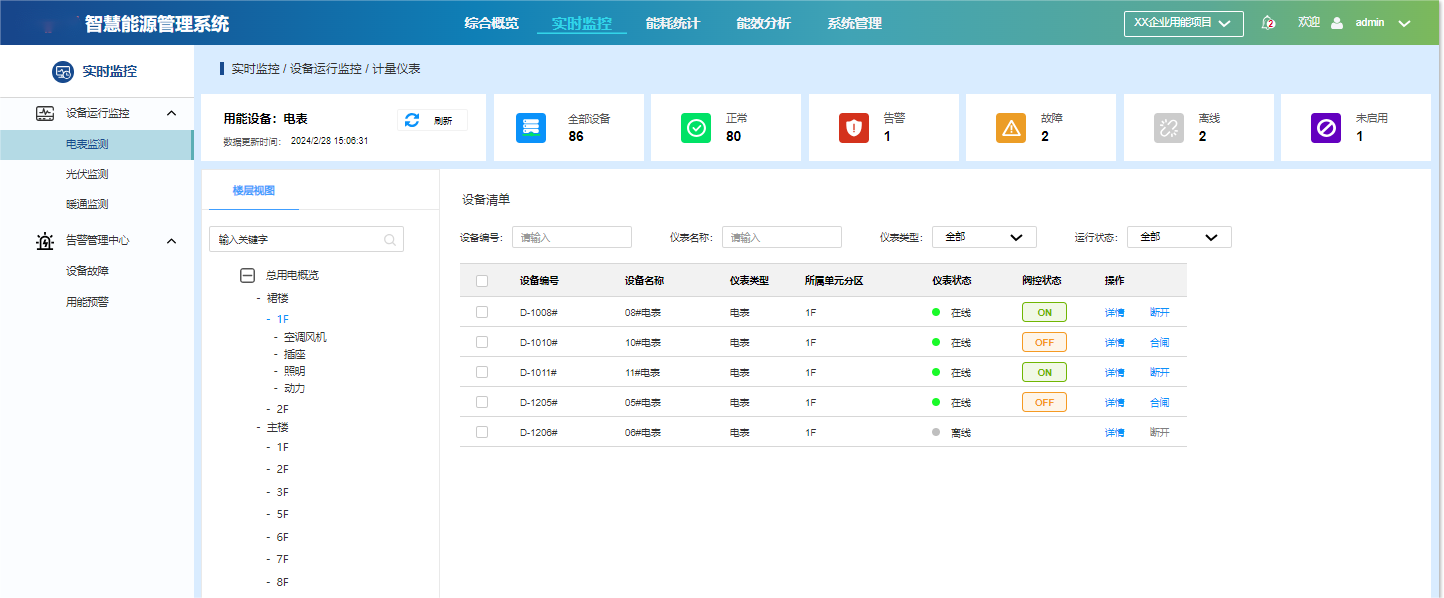
Task: Click the search magnifier in keyword box
Action: point(390,240)
